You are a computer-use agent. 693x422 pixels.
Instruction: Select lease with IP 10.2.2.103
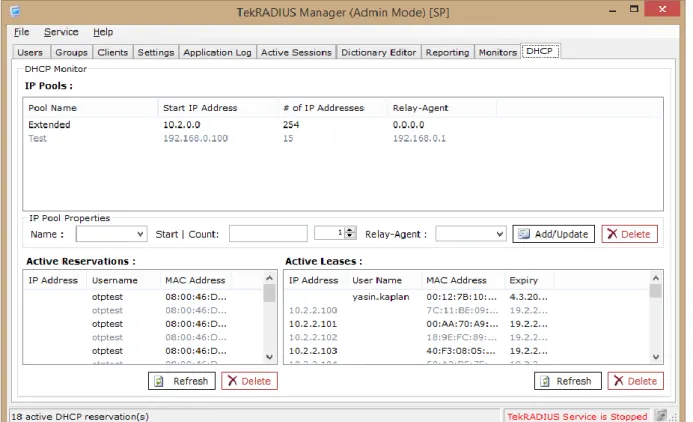[x=467, y=351]
